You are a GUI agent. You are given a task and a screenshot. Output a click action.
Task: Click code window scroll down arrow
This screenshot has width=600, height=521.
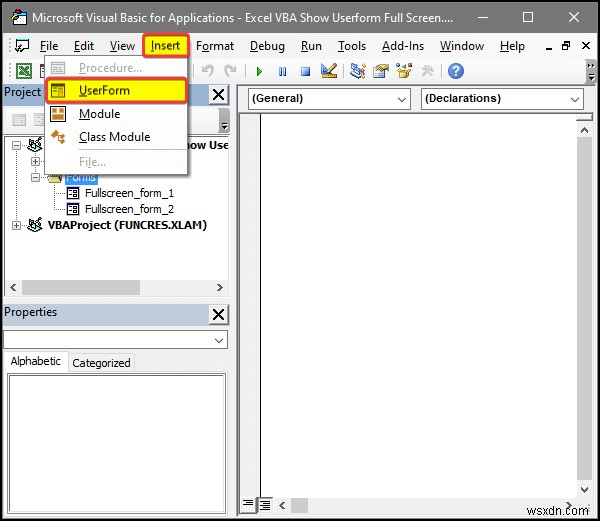tap(584, 489)
